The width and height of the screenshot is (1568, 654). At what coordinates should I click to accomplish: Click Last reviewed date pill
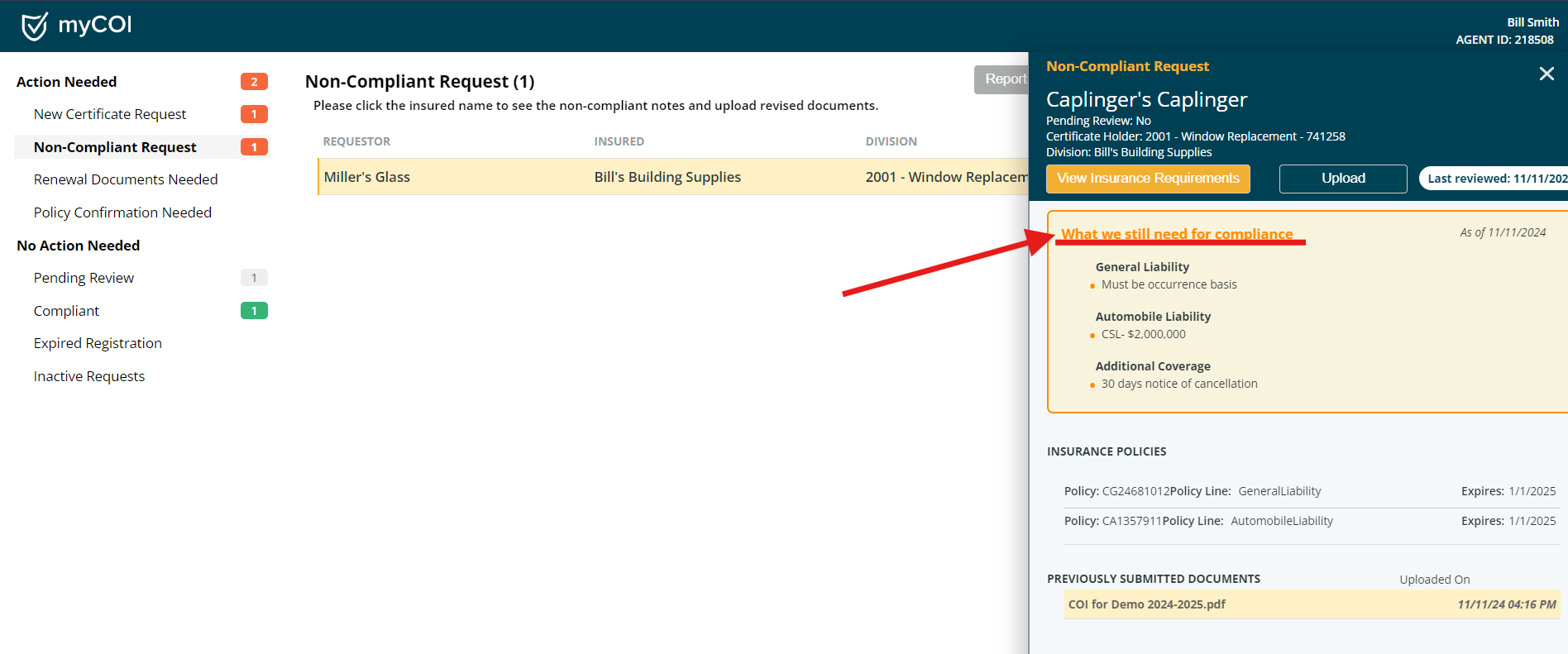click(1494, 179)
